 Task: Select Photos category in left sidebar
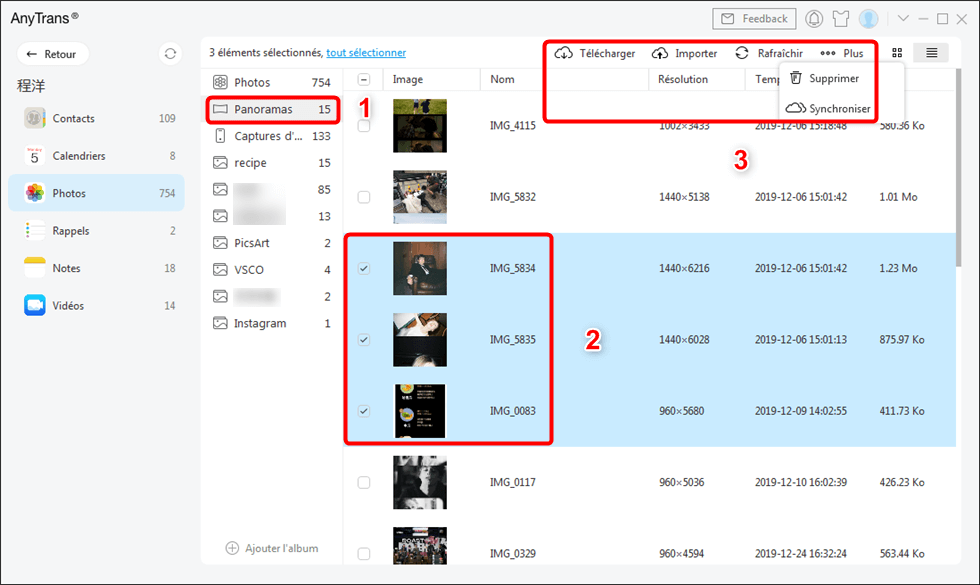click(x=96, y=193)
